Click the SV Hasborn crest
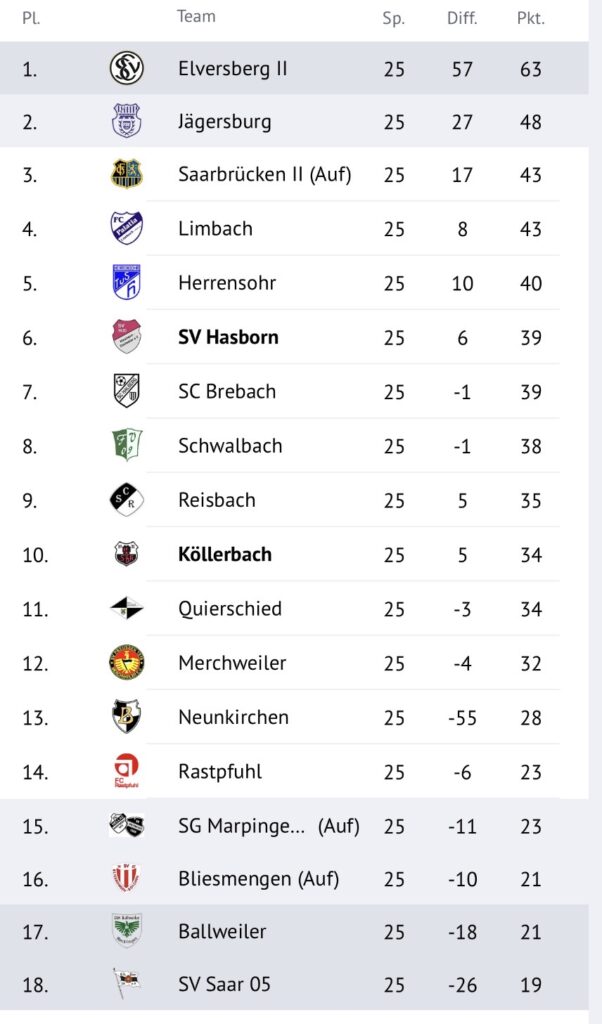Viewport: 602px width, 1024px height. click(x=127, y=337)
